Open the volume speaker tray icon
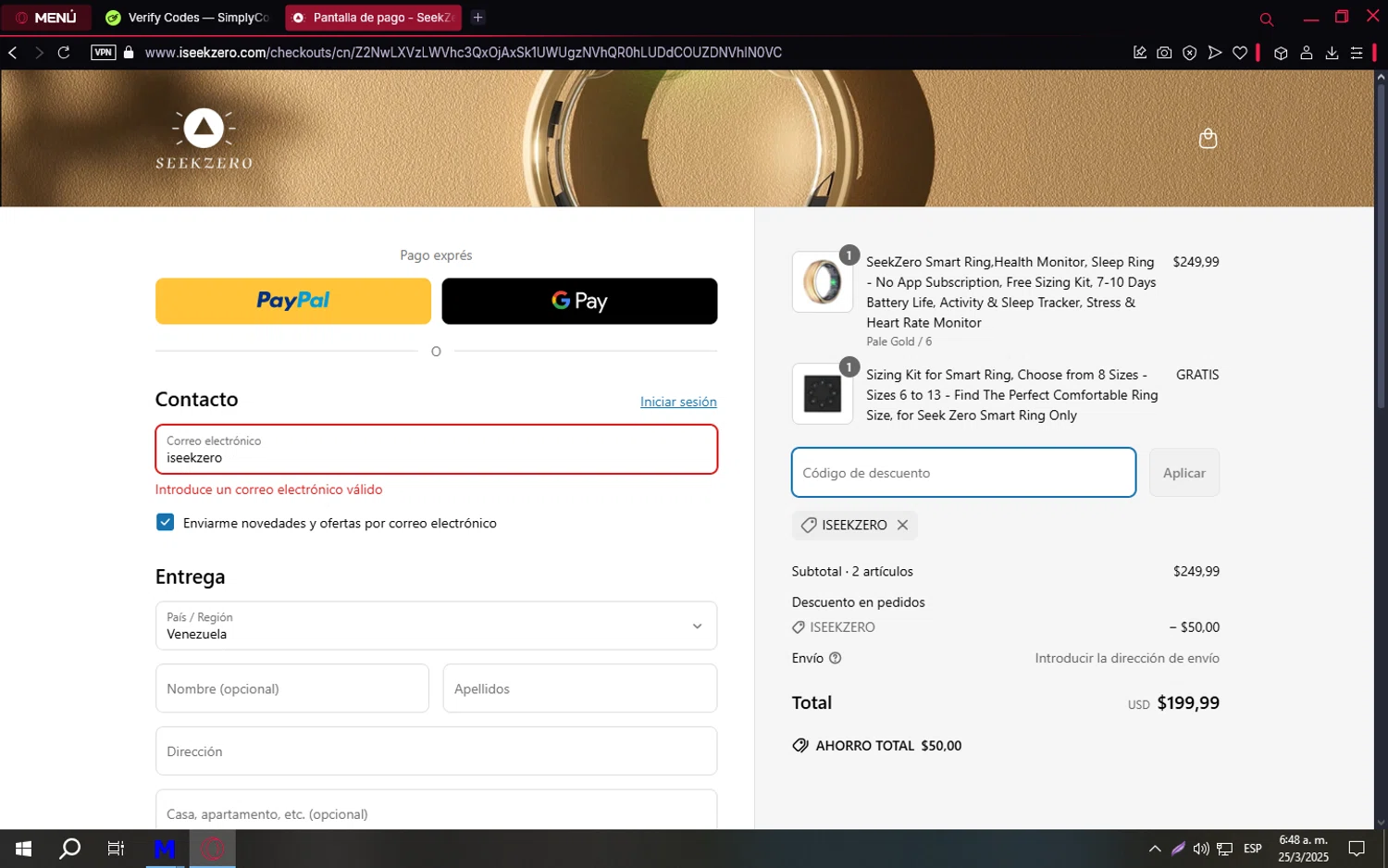 click(1201, 849)
